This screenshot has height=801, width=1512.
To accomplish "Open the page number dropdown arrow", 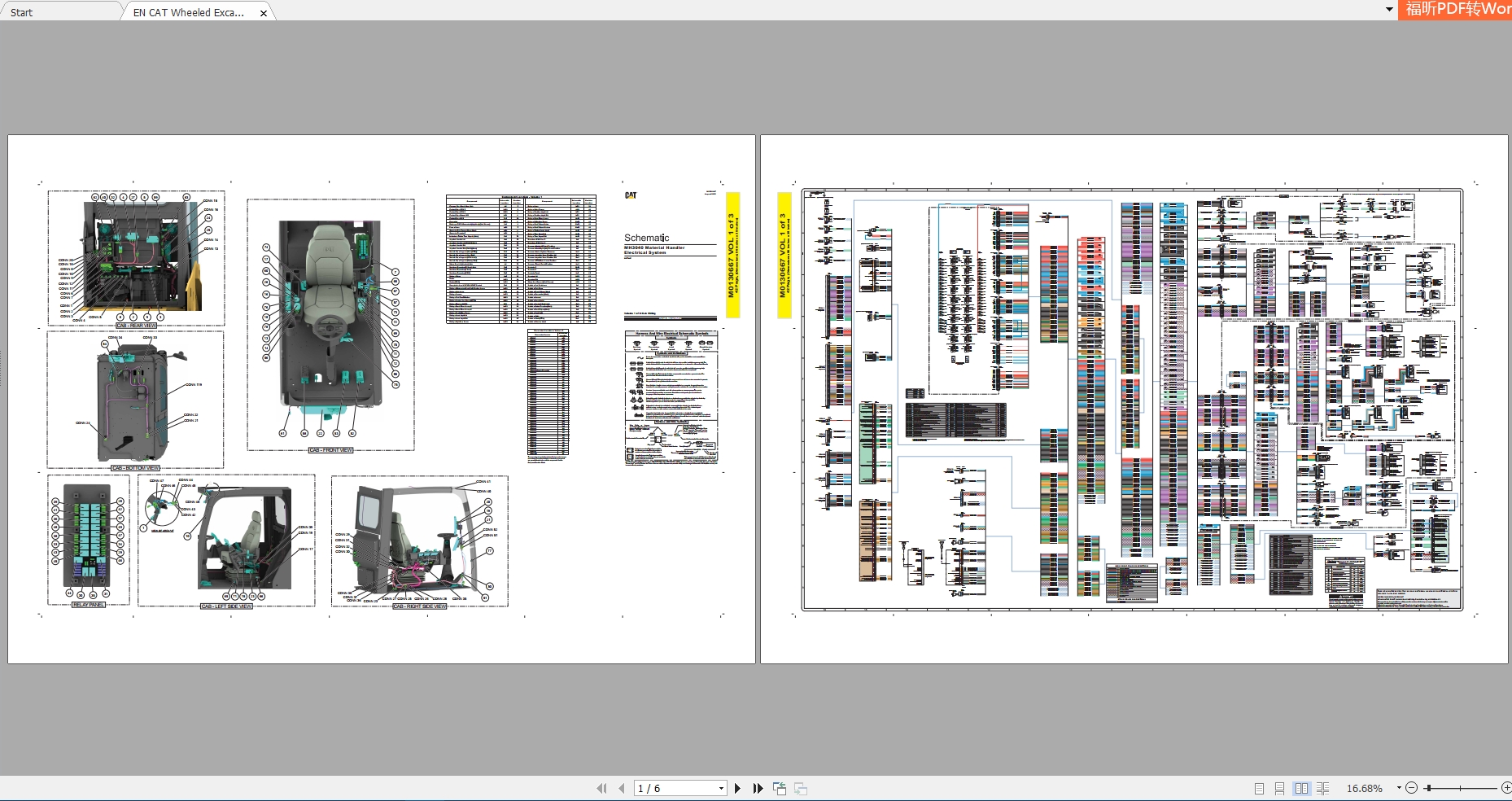I will tap(721, 788).
